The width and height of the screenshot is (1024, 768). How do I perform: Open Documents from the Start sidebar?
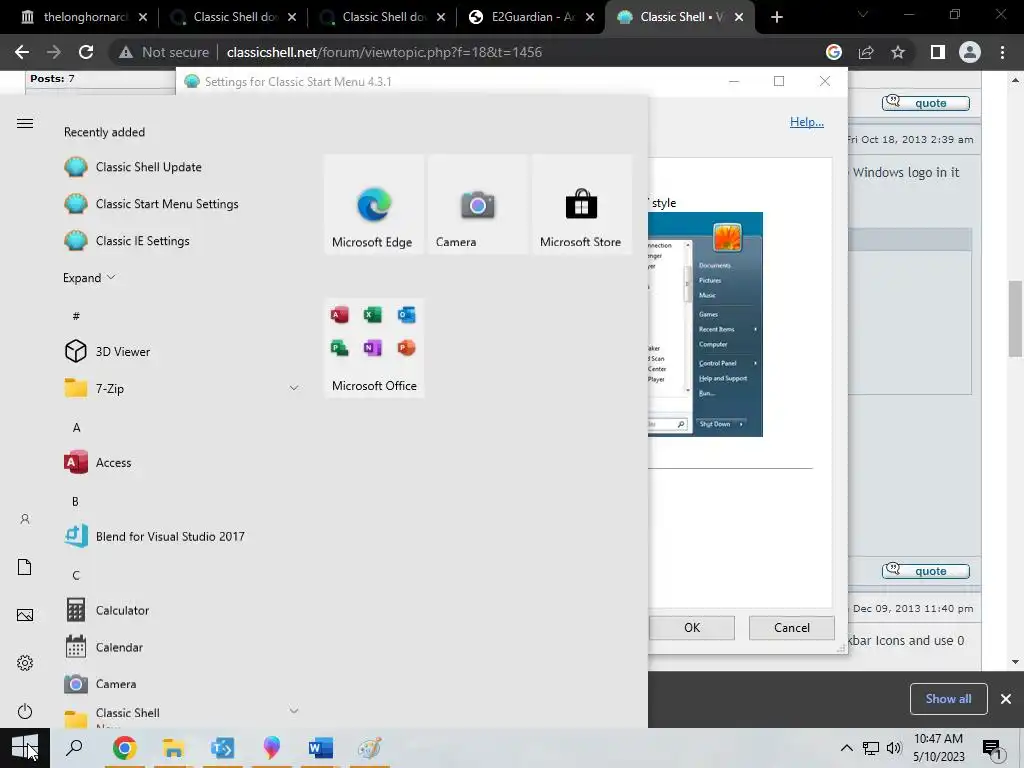(25, 567)
